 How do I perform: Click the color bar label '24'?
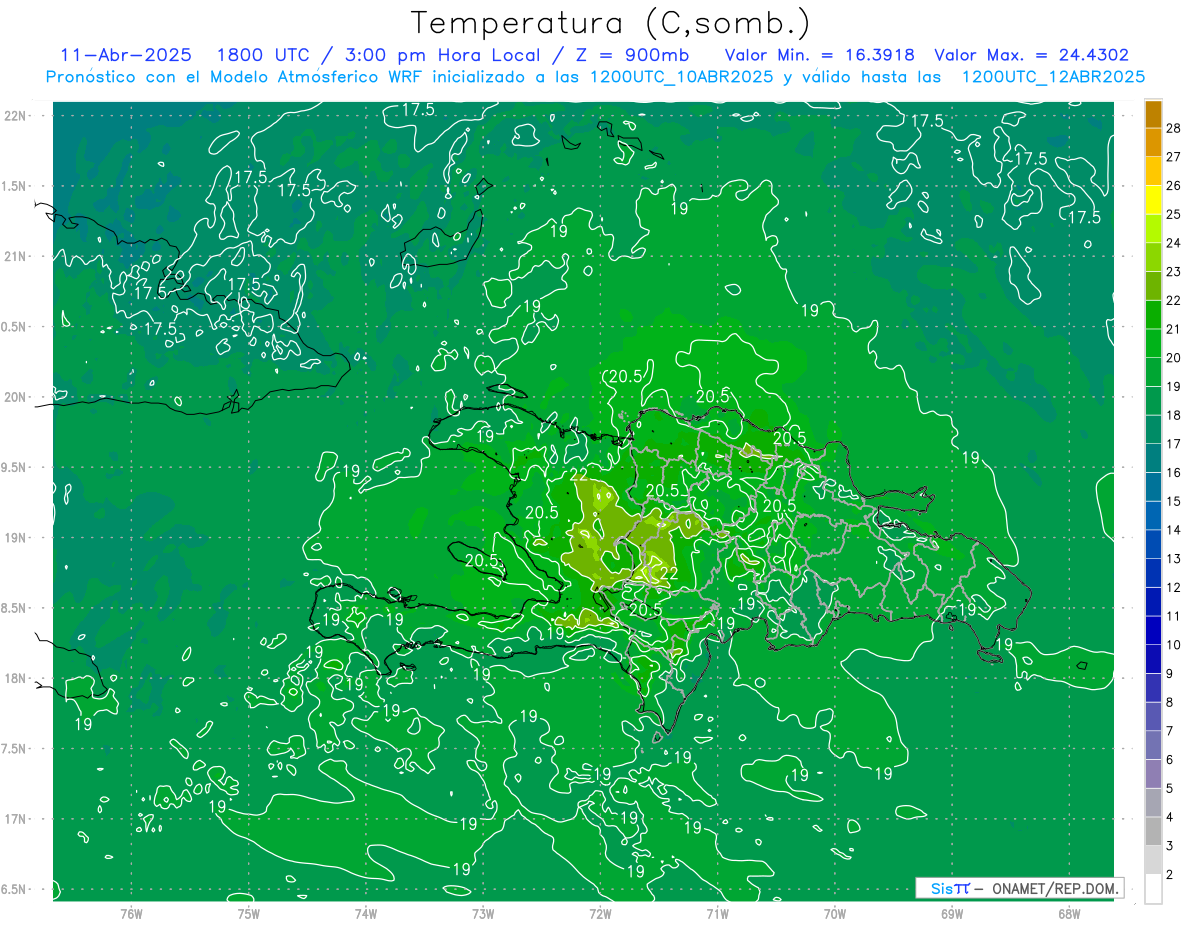click(1174, 243)
